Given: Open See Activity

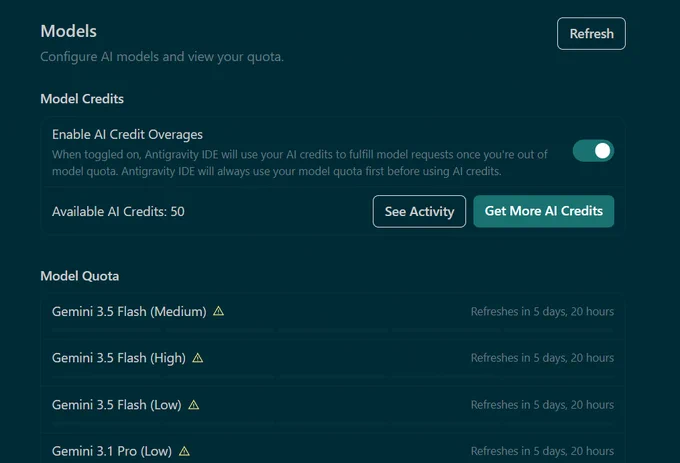Looking at the screenshot, I should click(419, 212).
